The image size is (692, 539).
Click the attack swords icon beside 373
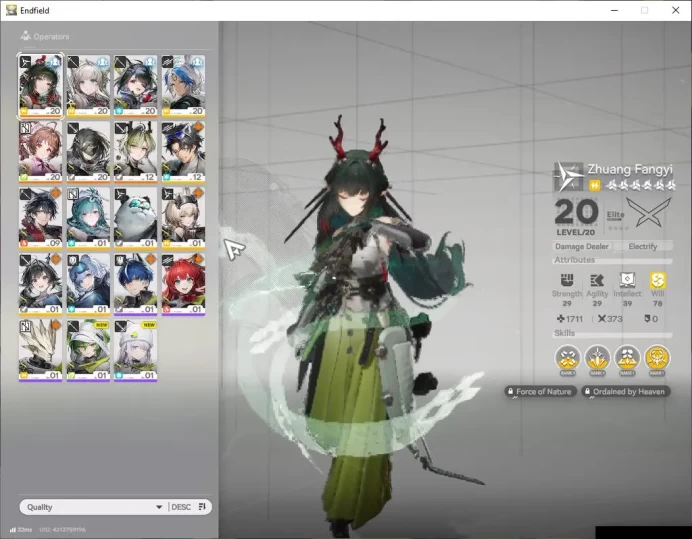pyautogui.click(x=602, y=319)
